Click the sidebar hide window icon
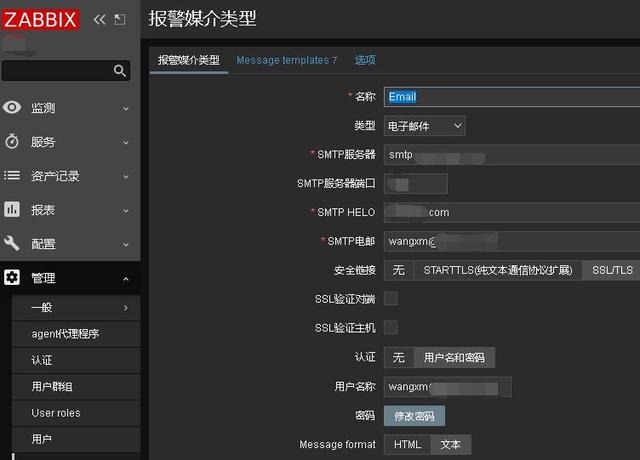This screenshot has height=460, width=640. (120, 19)
